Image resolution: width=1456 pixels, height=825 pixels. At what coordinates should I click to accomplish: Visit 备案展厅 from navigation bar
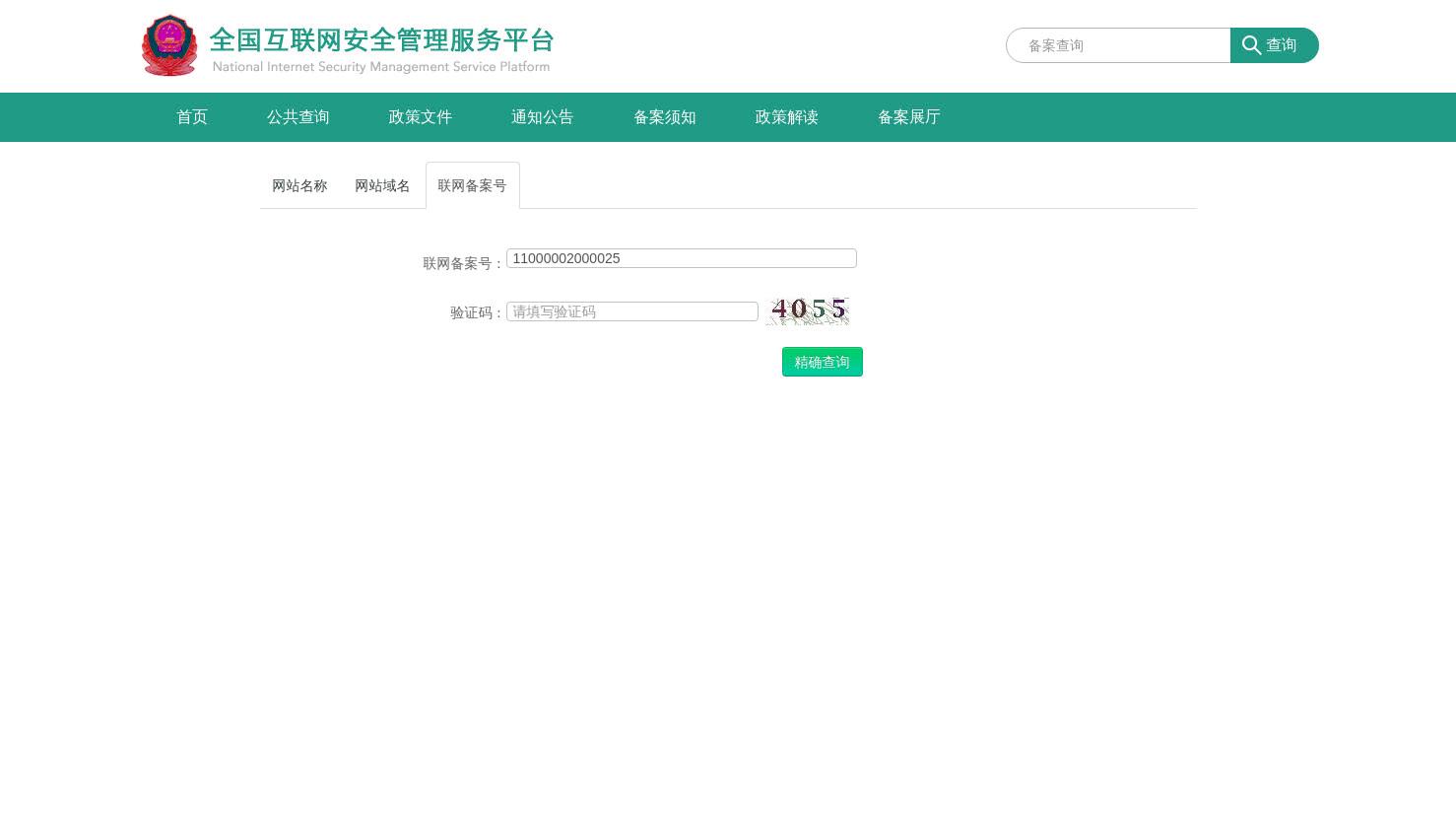tap(909, 117)
